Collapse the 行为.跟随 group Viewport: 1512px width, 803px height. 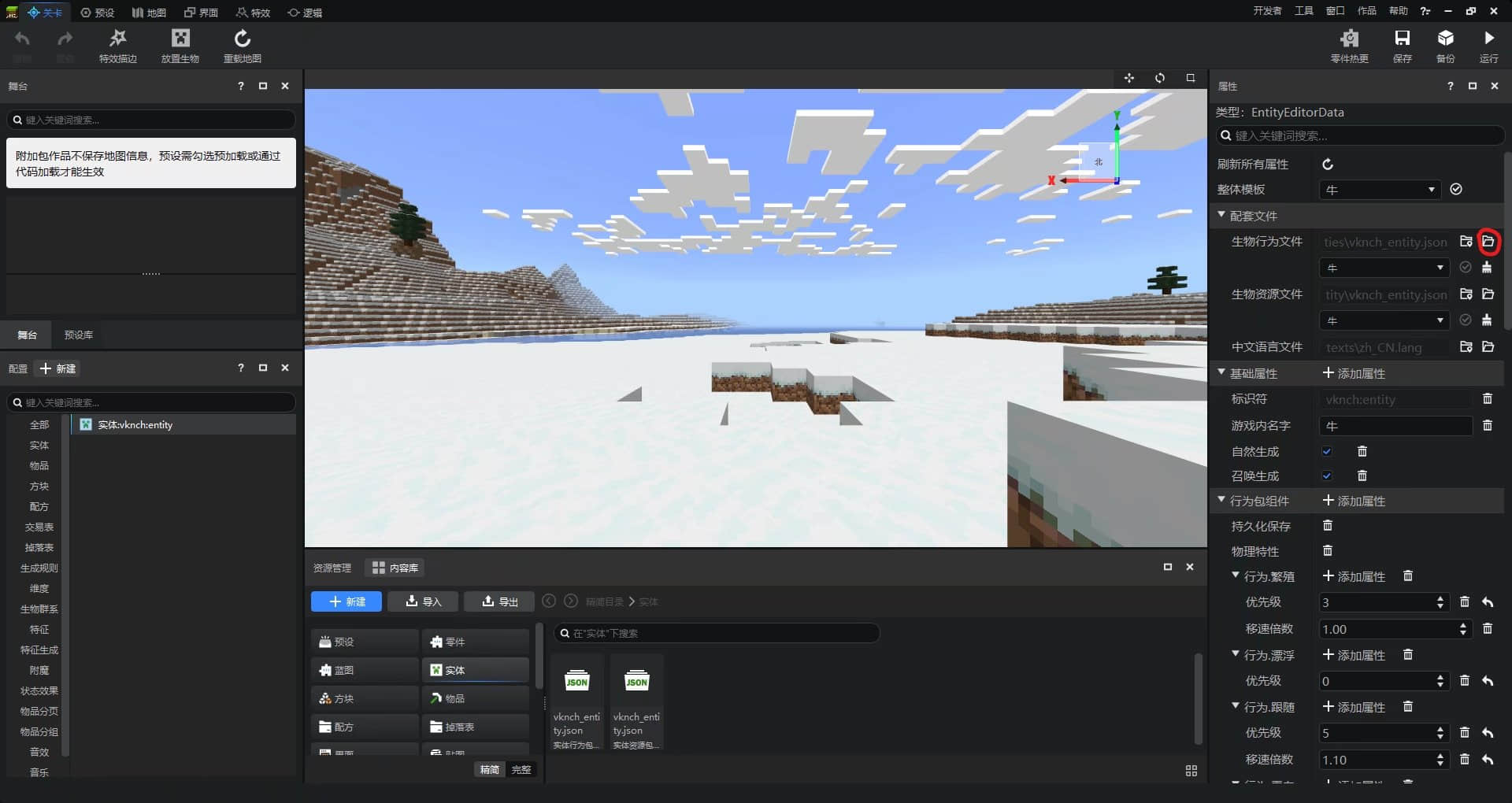(1236, 705)
